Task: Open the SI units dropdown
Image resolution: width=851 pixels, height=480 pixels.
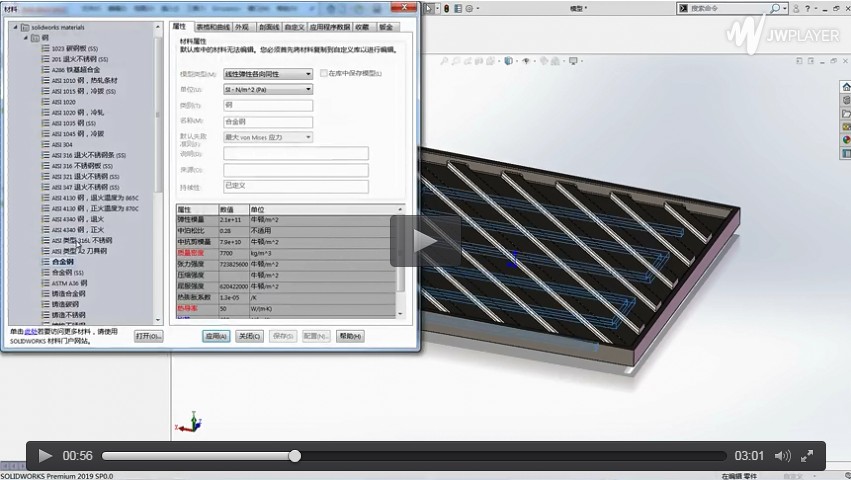Action: 307,89
